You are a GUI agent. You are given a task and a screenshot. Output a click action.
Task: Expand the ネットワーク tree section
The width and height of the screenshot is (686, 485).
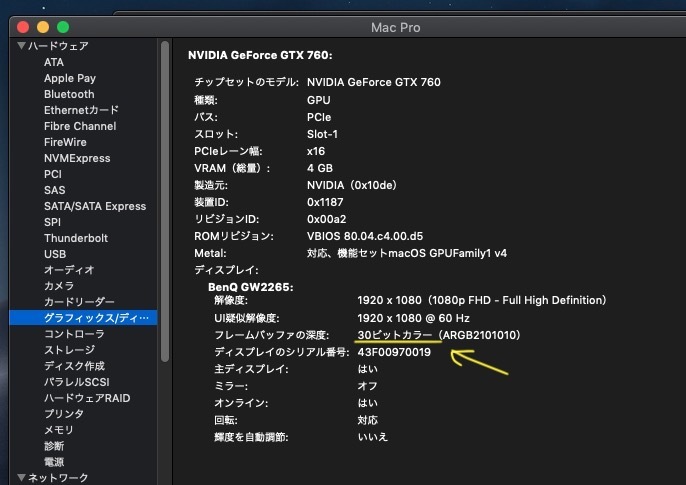[x=21, y=477]
